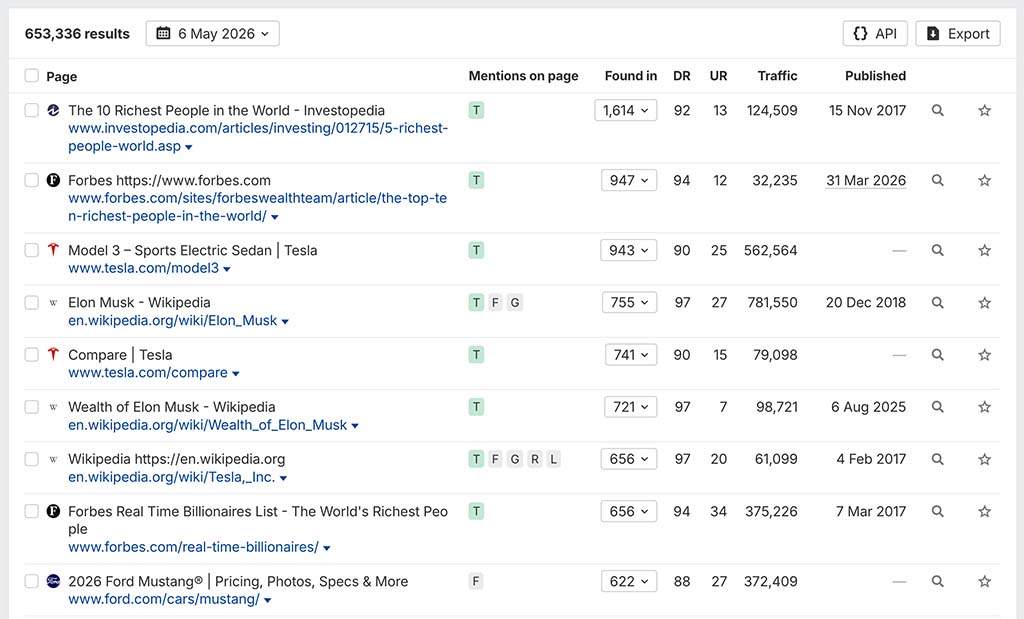Star the Forbes top ten richest row
The height and width of the screenshot is (619, 1024).
984,180
